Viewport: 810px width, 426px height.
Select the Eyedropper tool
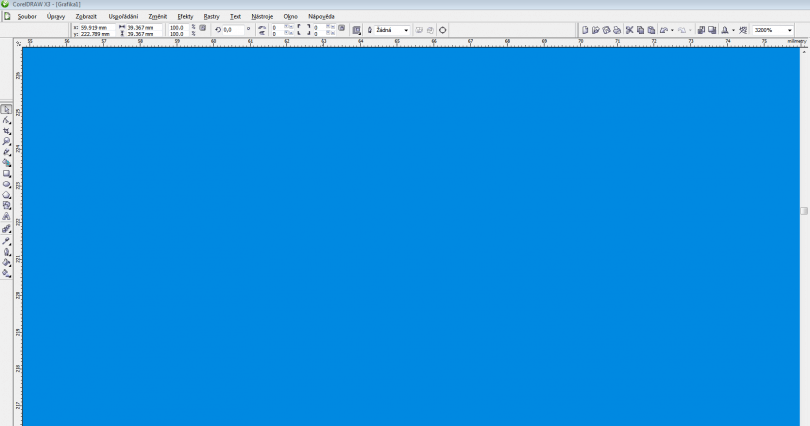(x=6, y=241)
